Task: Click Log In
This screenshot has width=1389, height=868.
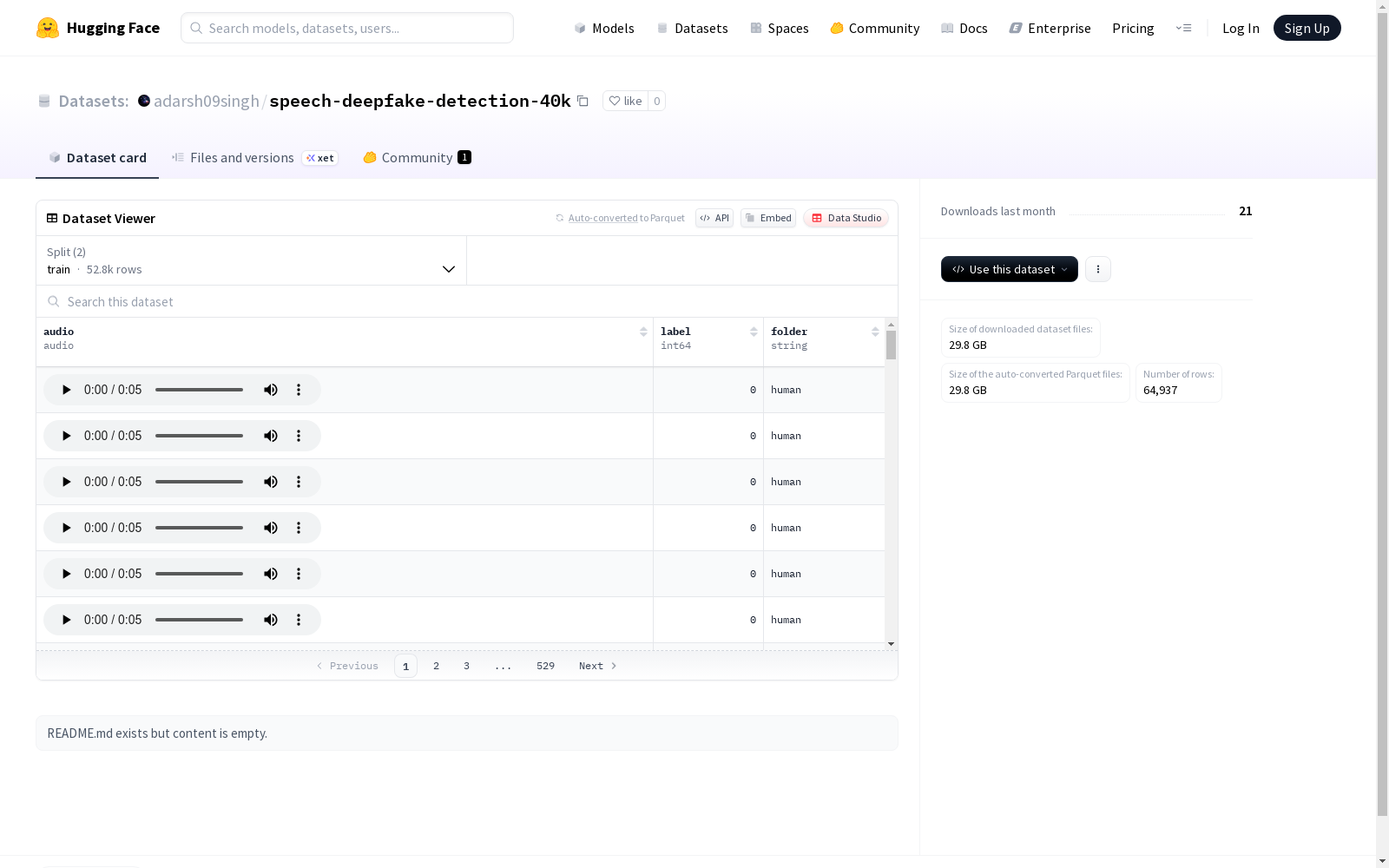Action: (x=1241, y=28)
